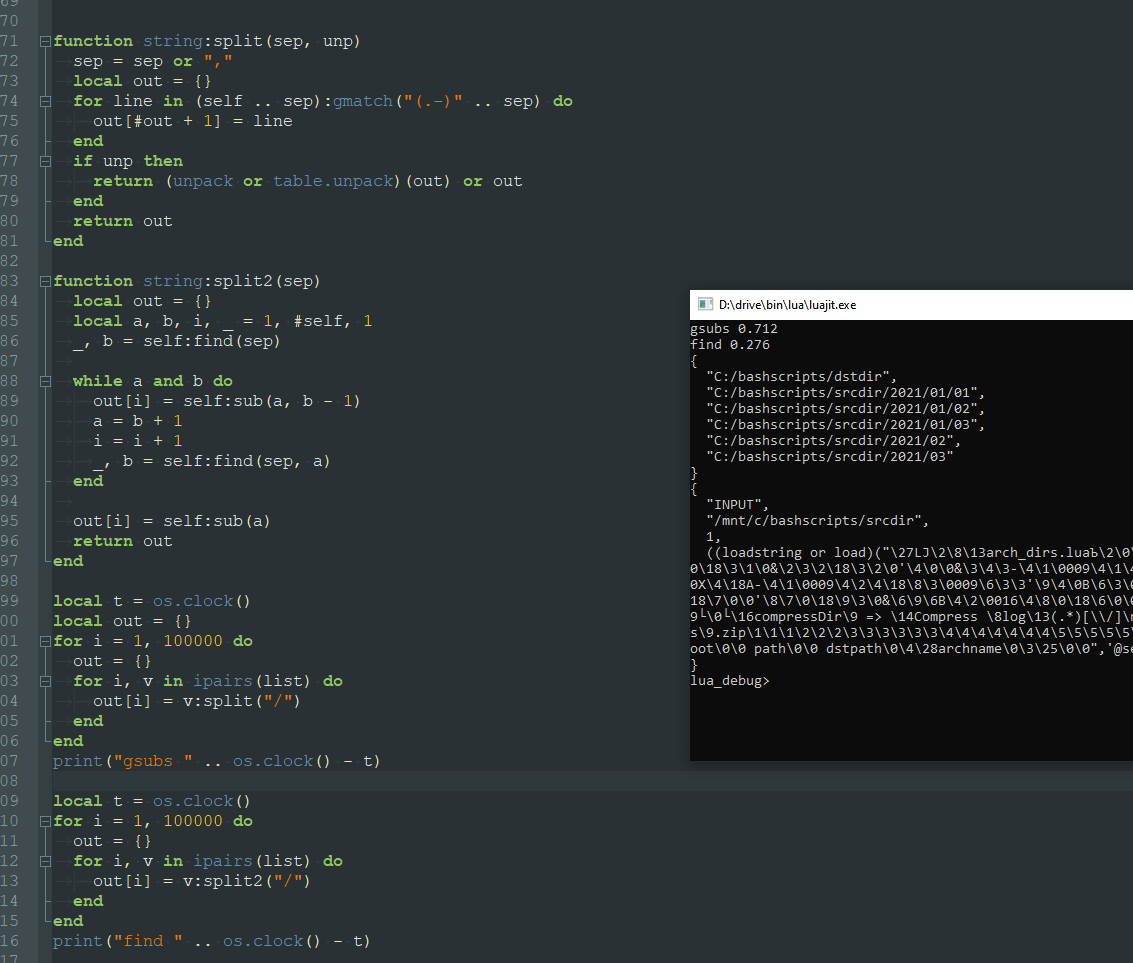The height and width of the screenshot is (963, 1133).
Task: Click the "INPUT" entry in console output
Action: click(x=737, y=504)
